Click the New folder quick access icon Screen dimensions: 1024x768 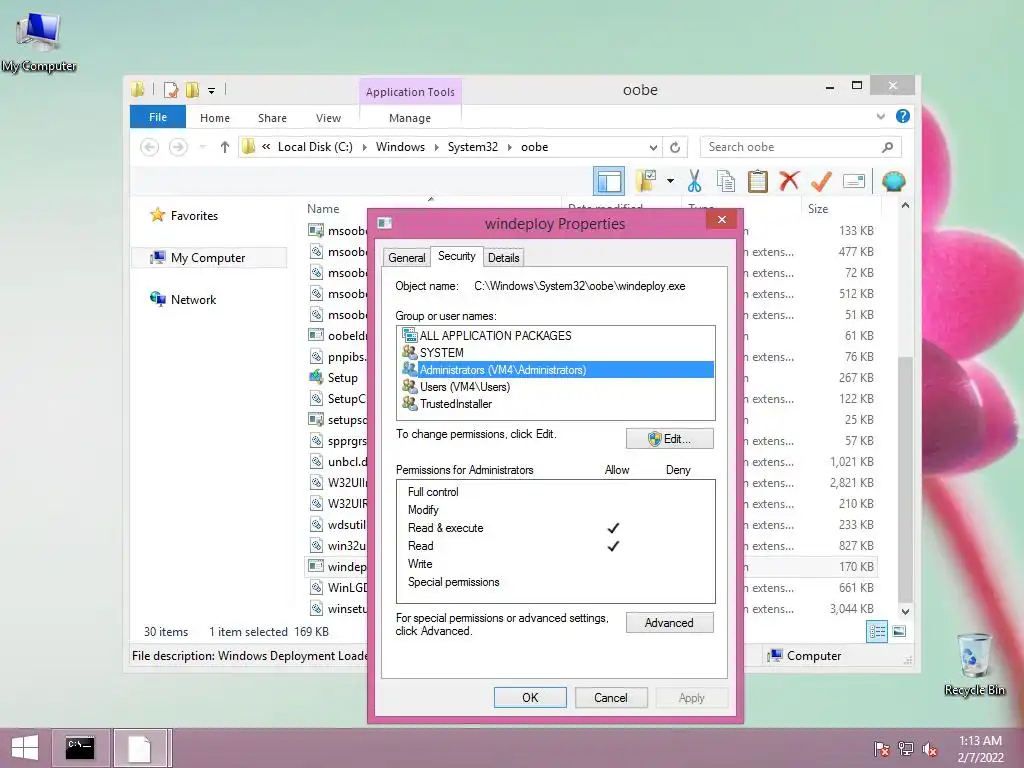(192, 89)
